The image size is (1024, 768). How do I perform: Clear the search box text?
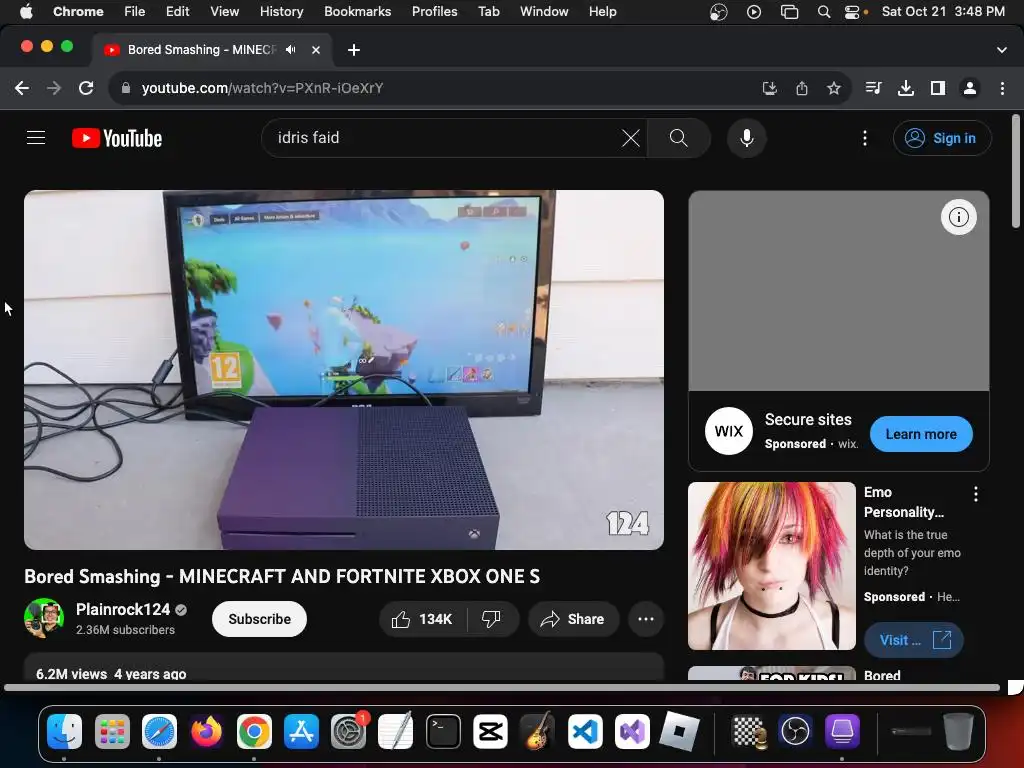(x=630, y=138)
